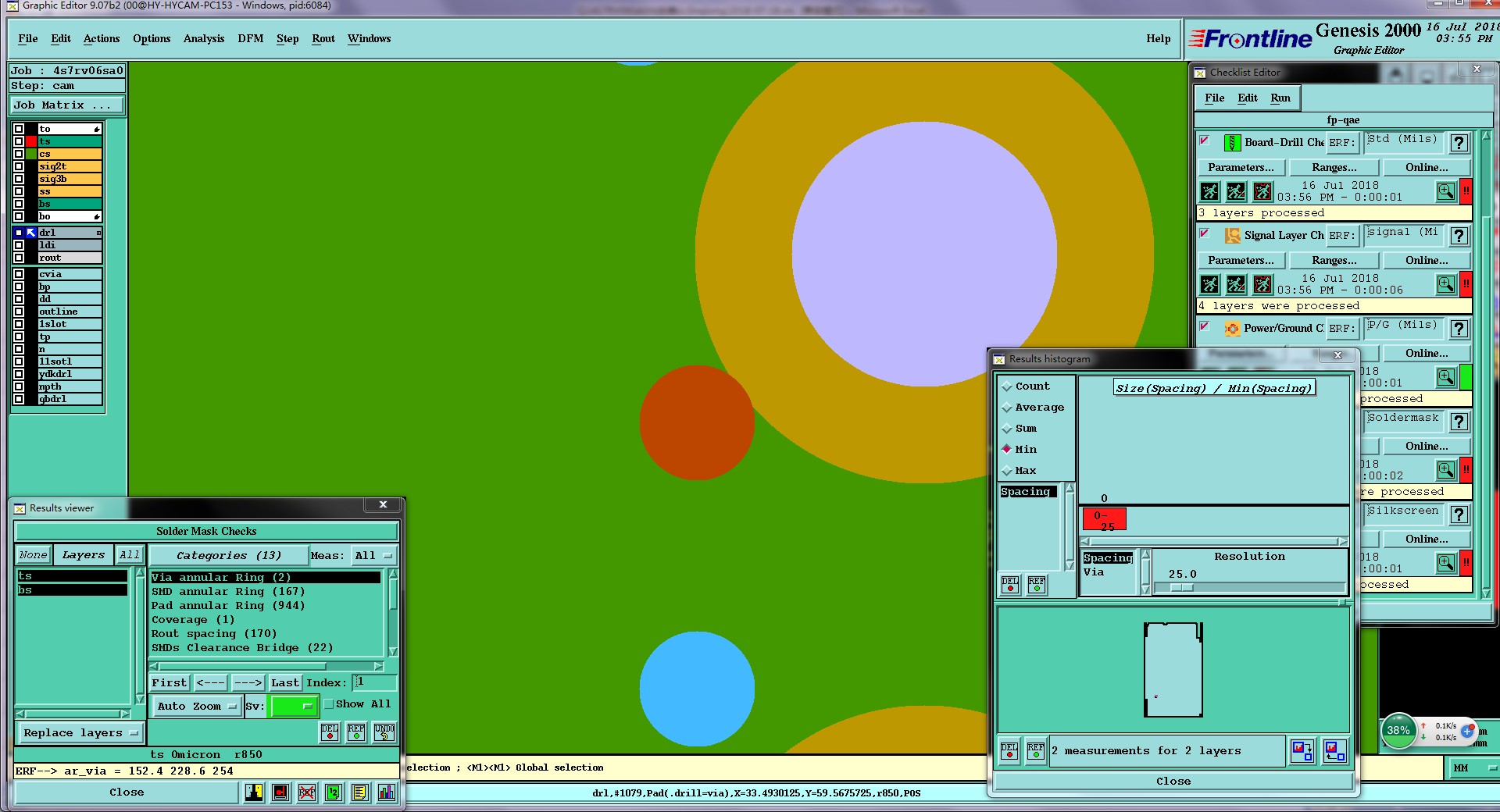Screen dimensions: 1500x812
Task: Click the first running-man icon in the Board-Drill Check row
Action: pyautogui.click(x=1209, y=191)
